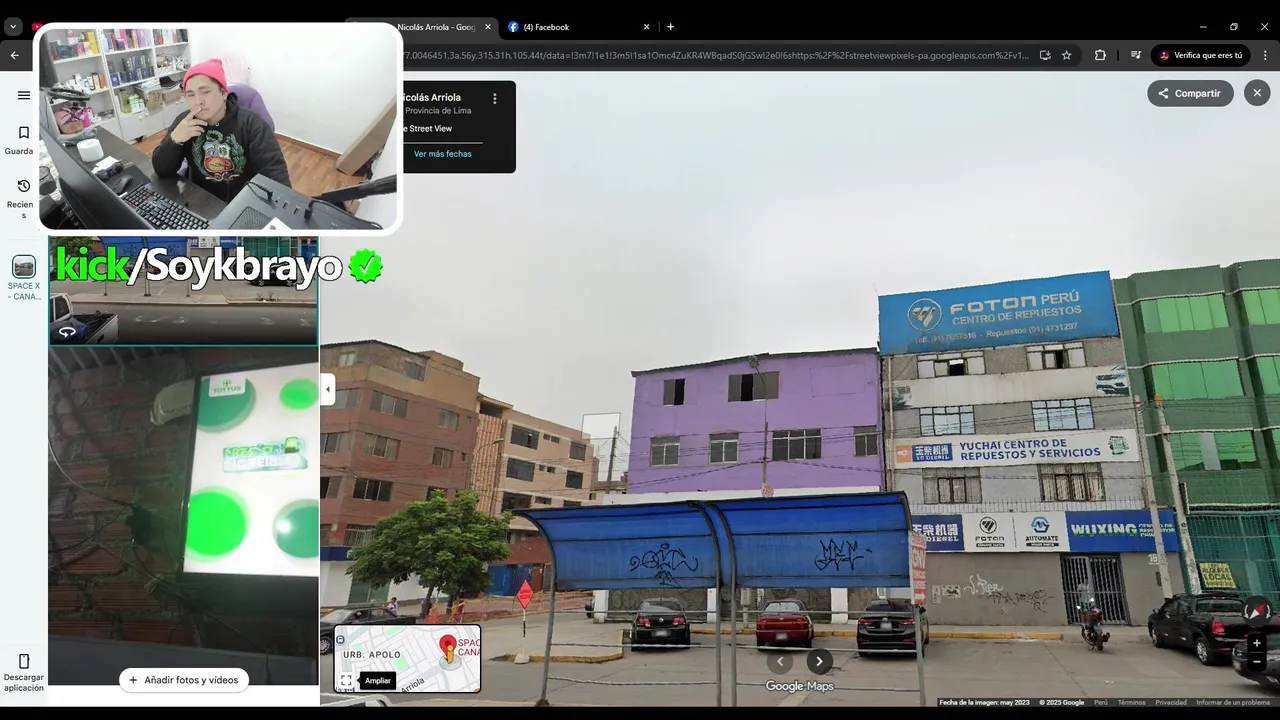Open the Extensions puzzle icon
Viewport: 1280px width, 720px height.
(x=1100, y=55)
